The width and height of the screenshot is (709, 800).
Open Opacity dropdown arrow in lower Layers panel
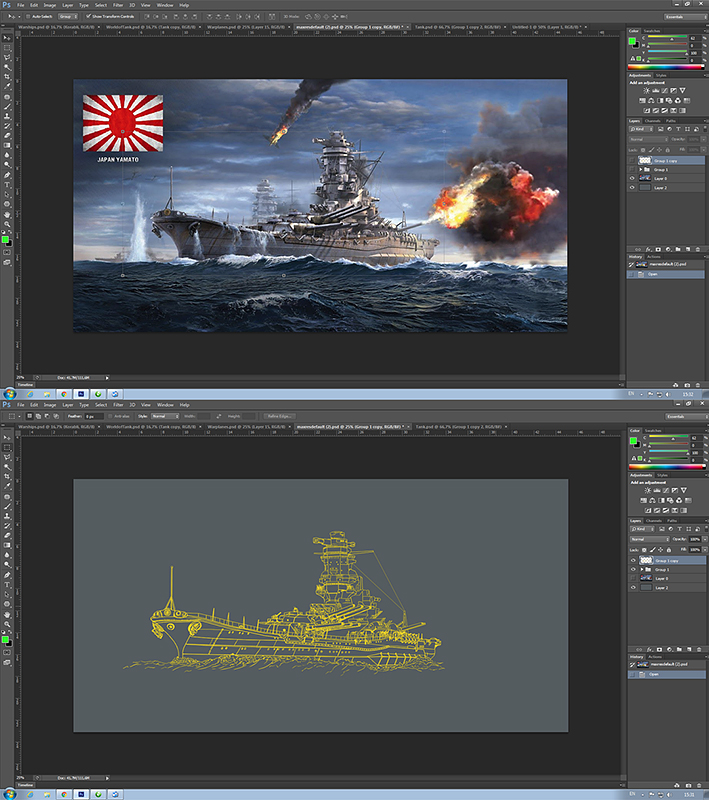pyautogui.click(x=705, y=539)
